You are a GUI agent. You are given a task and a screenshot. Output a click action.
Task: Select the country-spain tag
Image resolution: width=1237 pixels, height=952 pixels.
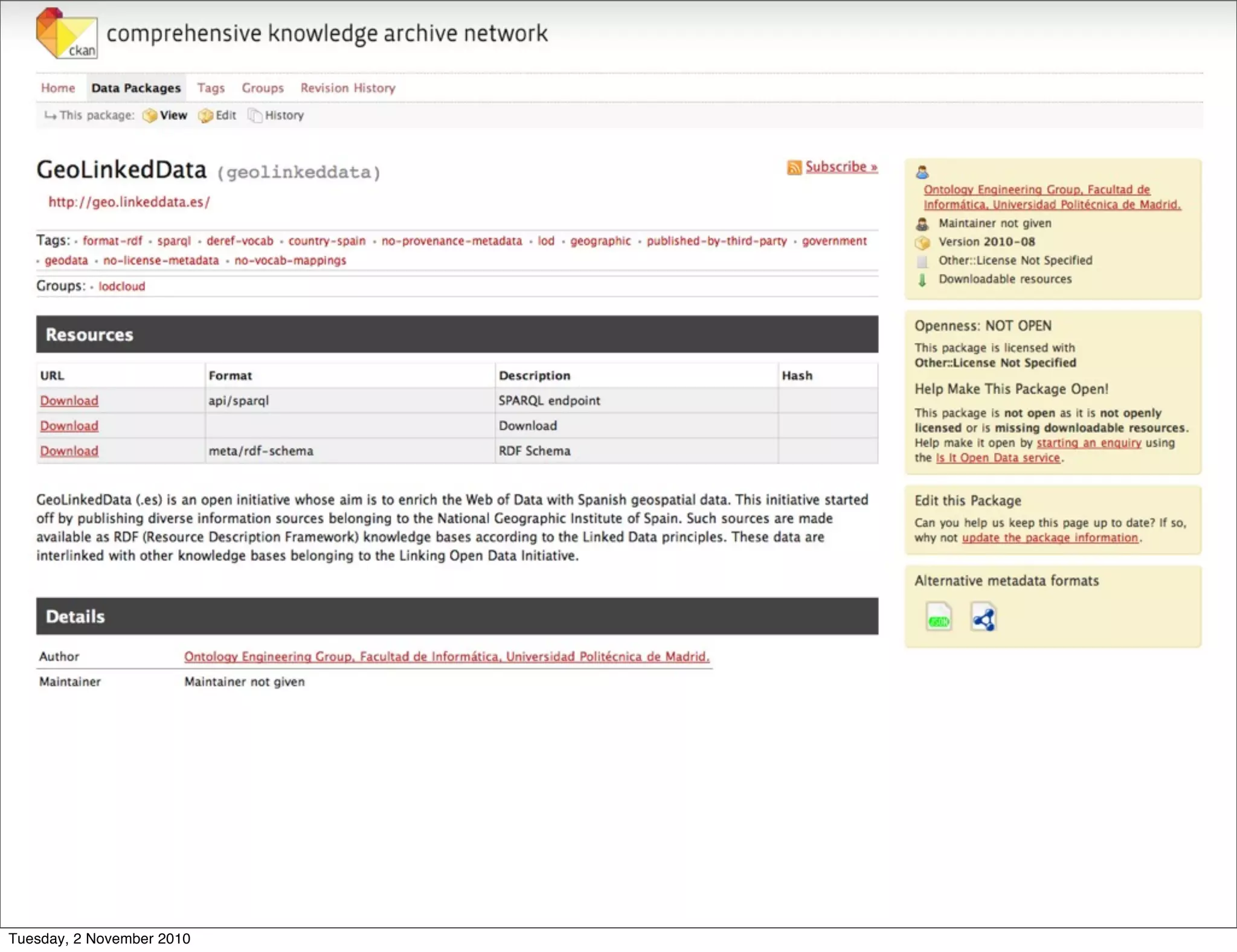click(327, 241)
